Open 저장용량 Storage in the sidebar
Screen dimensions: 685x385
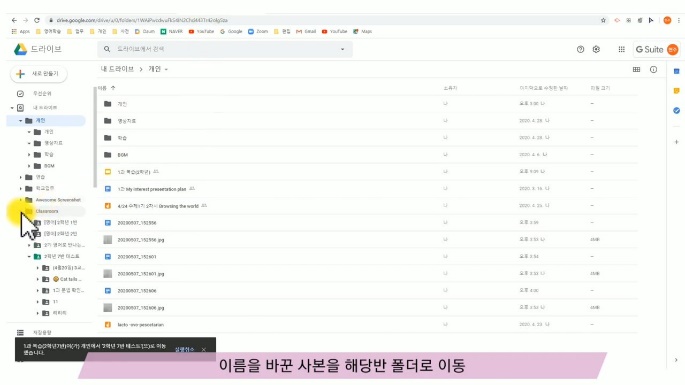coord(42,333)
